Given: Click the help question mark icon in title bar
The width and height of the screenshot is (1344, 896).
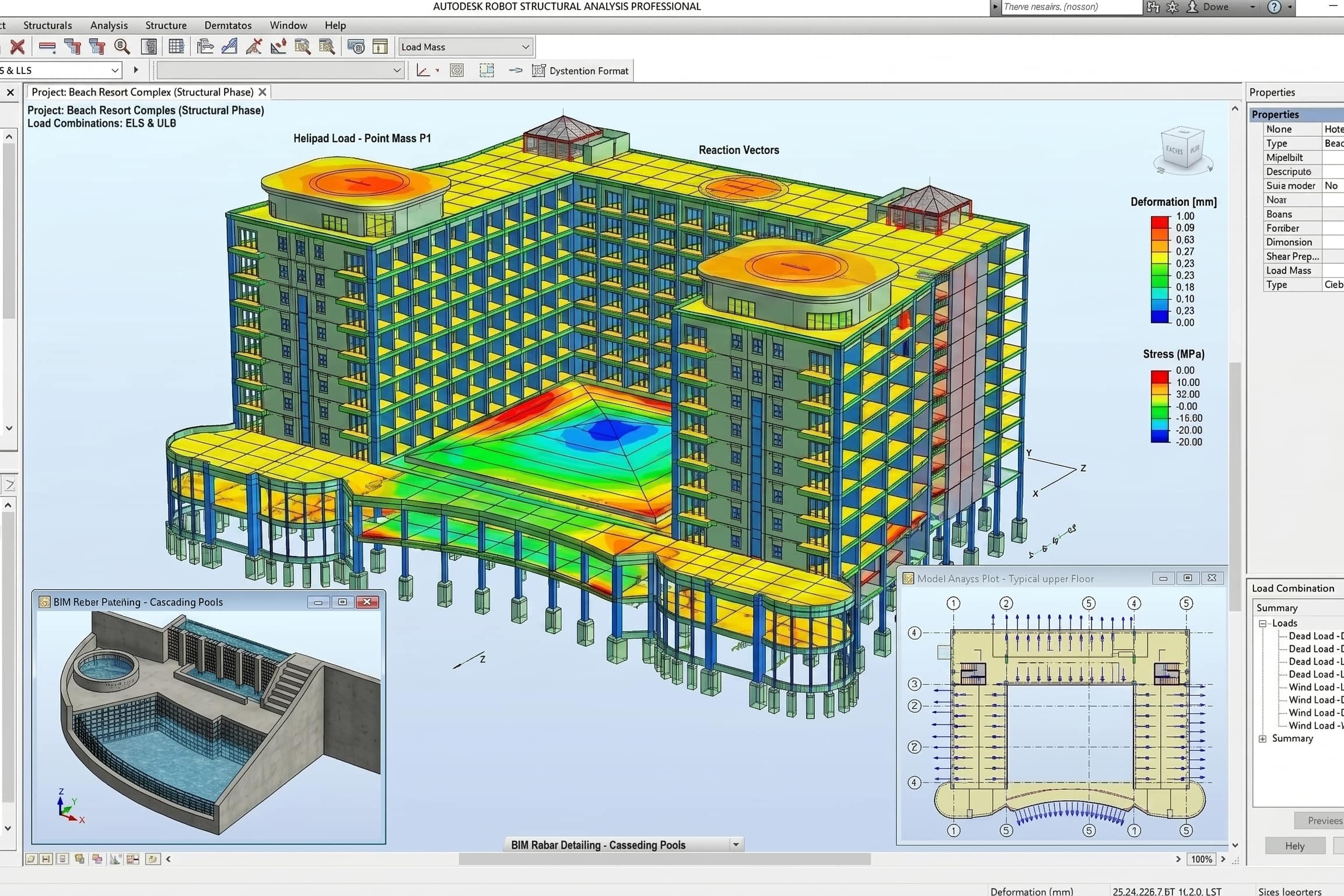Looking at the screenshot, I should tap(1274, 7).
